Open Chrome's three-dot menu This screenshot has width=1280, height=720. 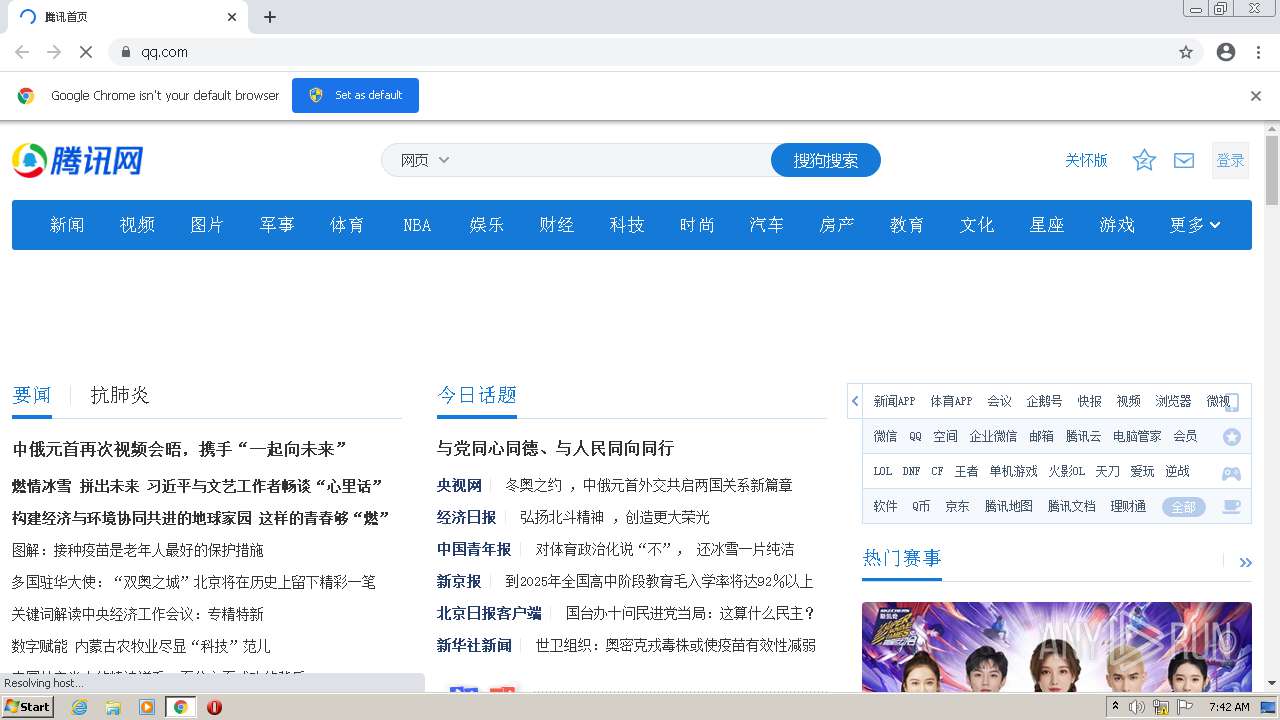click(1258, 52)
